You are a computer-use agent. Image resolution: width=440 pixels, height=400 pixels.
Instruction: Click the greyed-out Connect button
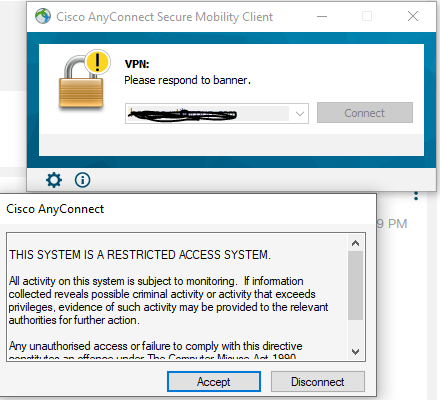(x=365, y=113)
